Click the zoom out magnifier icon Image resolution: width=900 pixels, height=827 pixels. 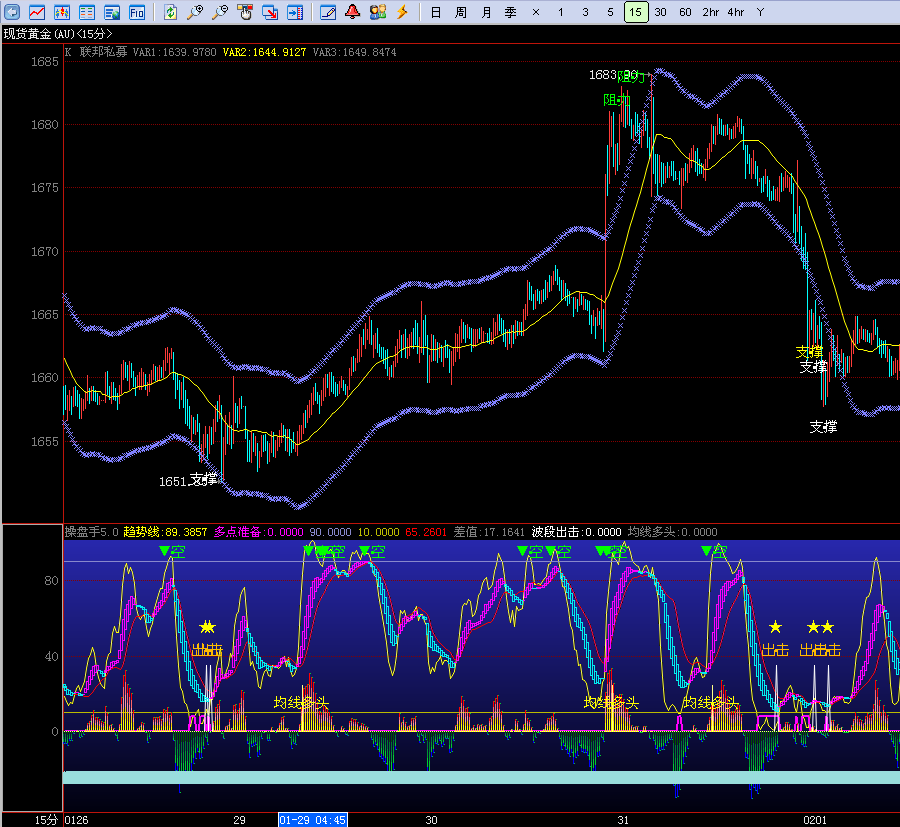pyautogui.click(x=220, y=12)
